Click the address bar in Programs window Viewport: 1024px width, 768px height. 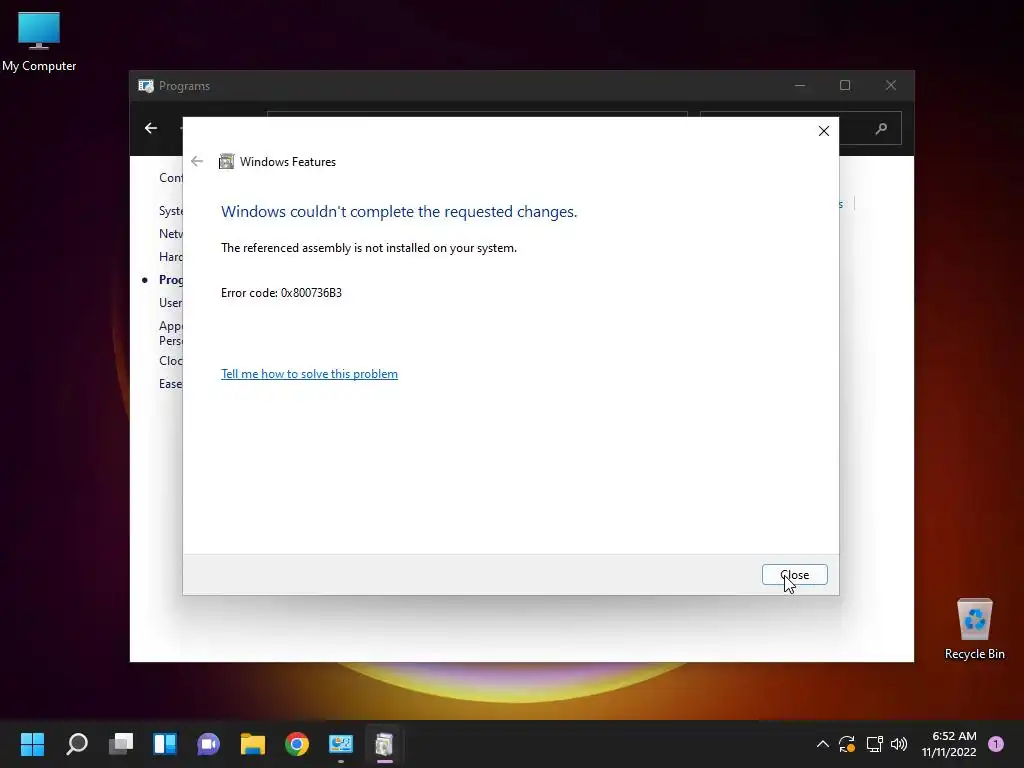click(477, 115)
